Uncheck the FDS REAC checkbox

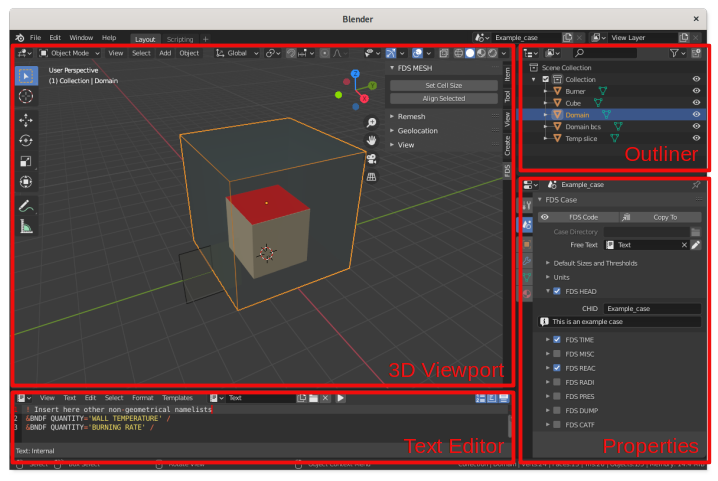click(557, 368)
